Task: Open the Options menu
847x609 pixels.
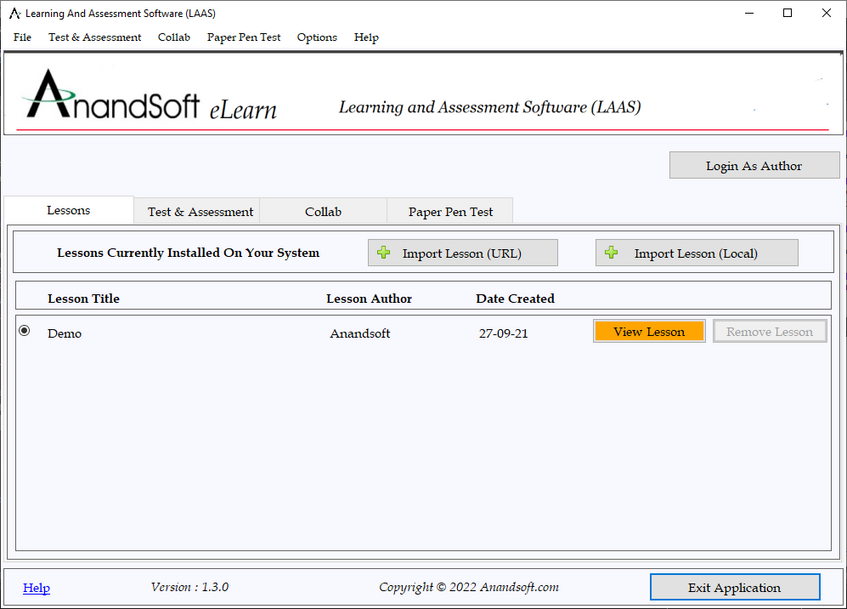Action: click(x=317, y=37)
